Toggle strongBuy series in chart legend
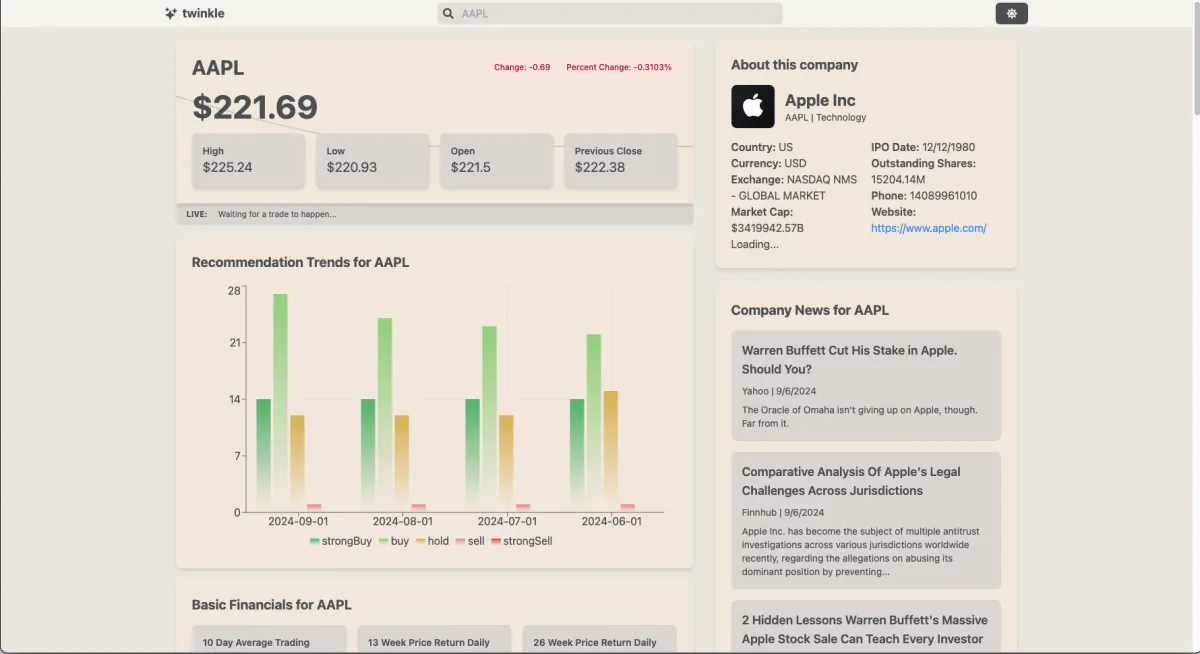This screenshot has width=1200, height=654. [340, 541]
